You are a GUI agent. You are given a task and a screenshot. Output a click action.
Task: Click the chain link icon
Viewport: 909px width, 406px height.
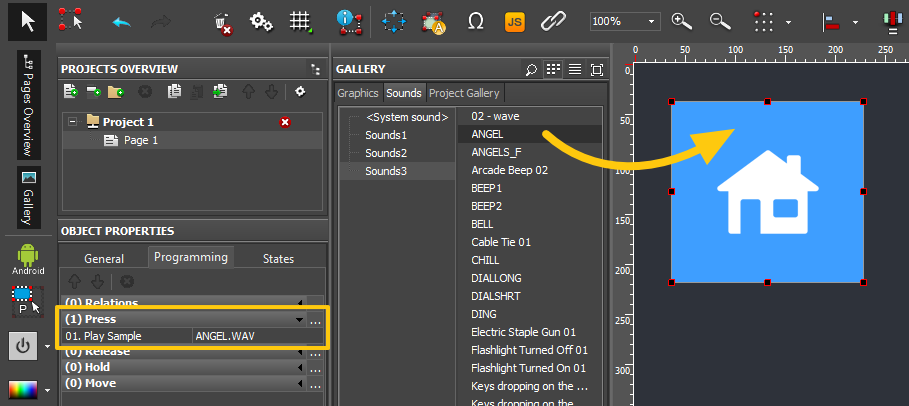pos(554,22)
